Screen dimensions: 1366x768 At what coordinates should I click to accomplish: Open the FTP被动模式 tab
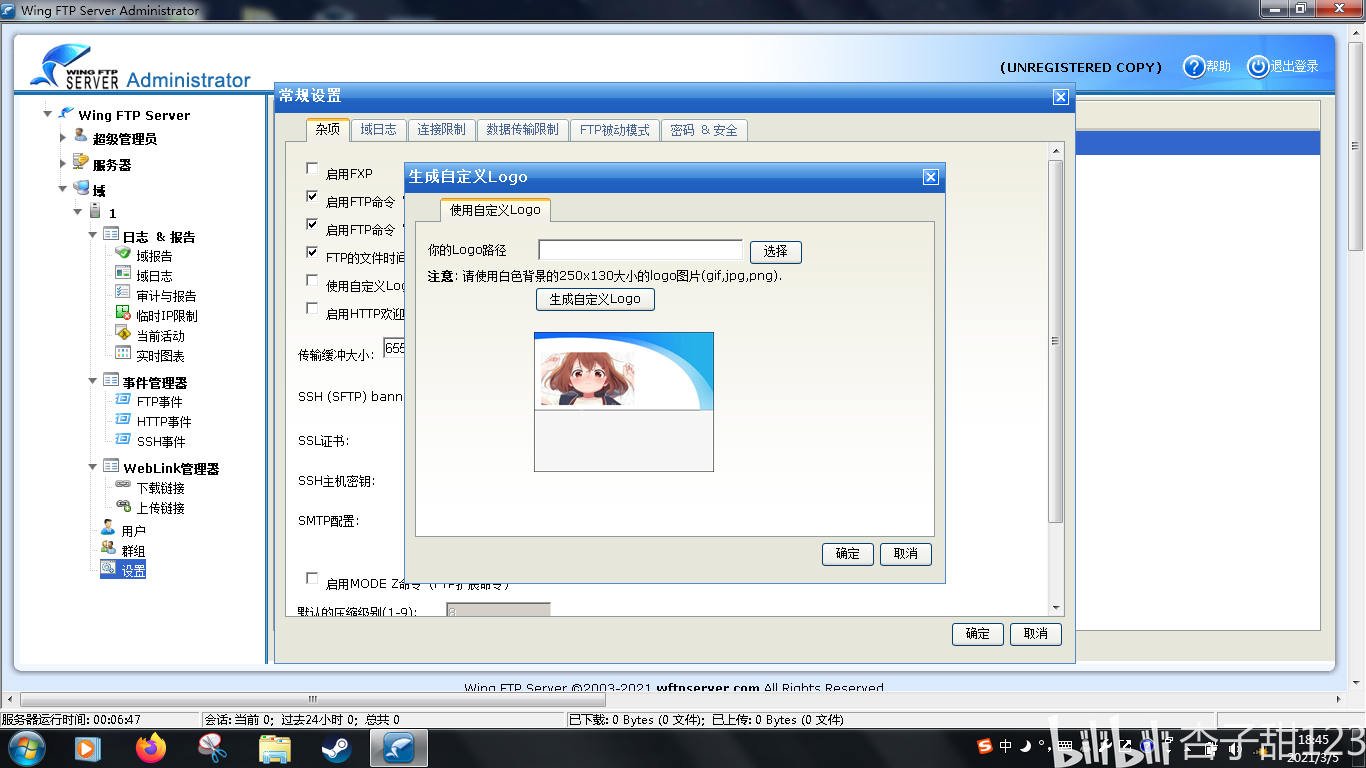coord(615,130)
